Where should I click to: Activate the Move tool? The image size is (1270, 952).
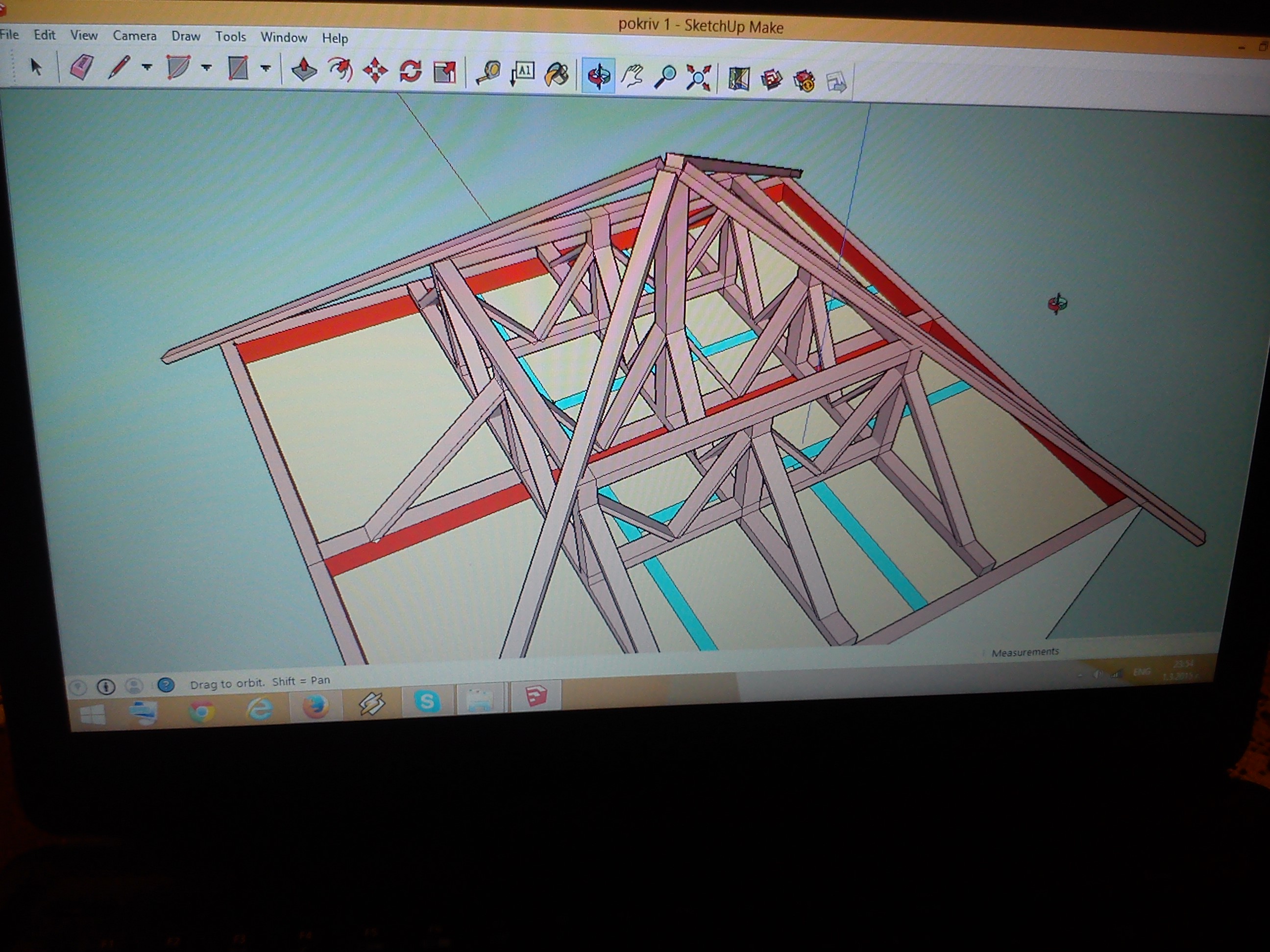[375, 71]
